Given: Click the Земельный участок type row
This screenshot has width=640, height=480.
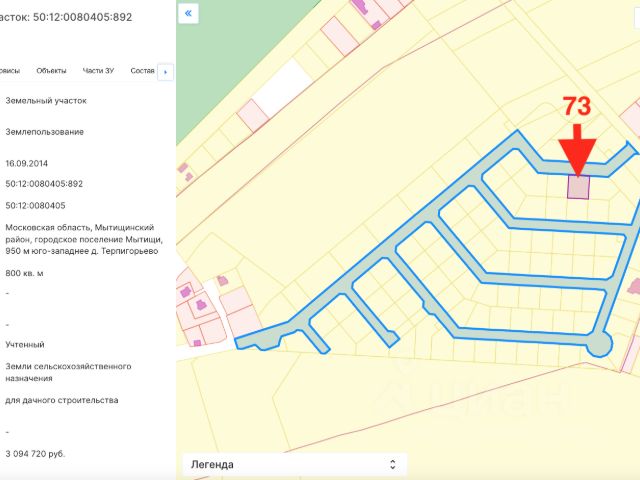Looking at the screenshot, I should point(46,100).
